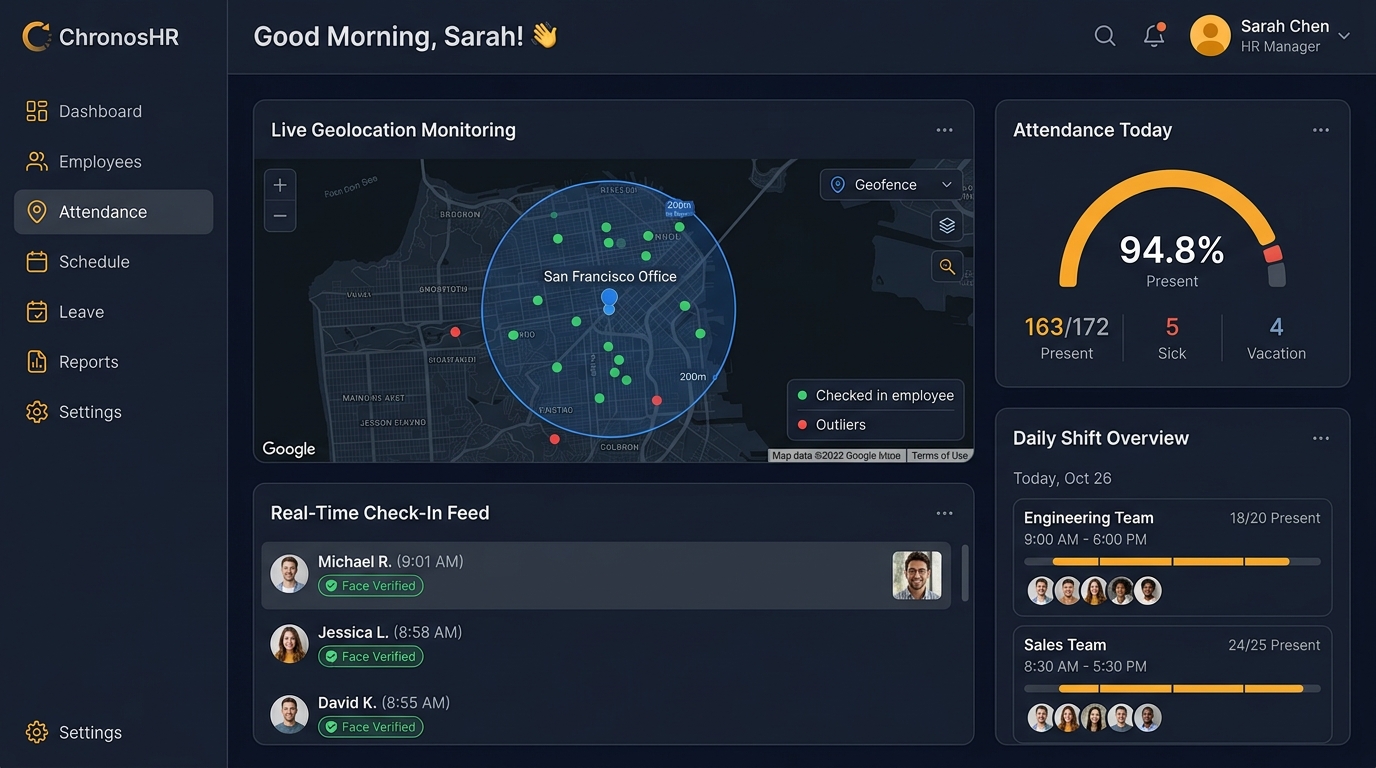Click the Terms of Use map link

[940, 456]
